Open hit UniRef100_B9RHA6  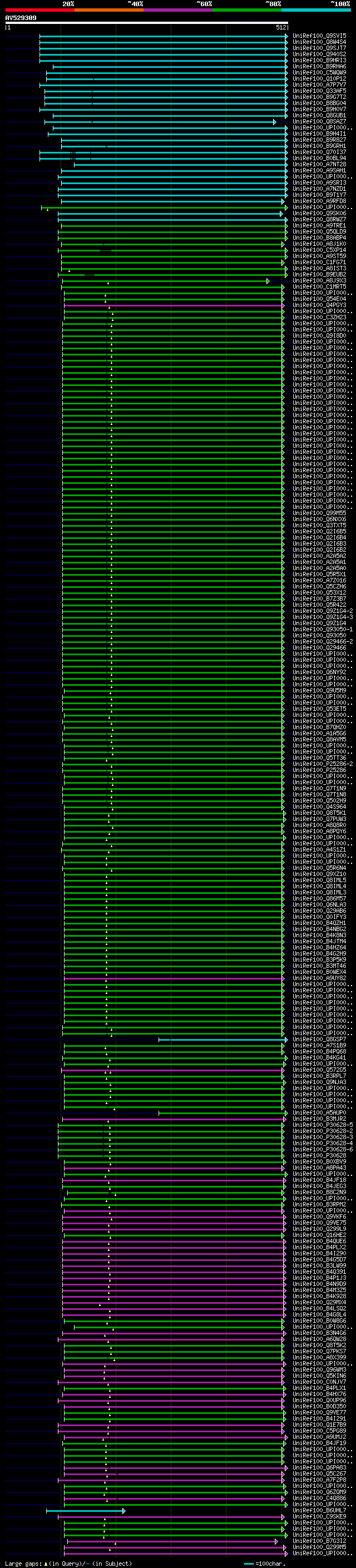319,66
